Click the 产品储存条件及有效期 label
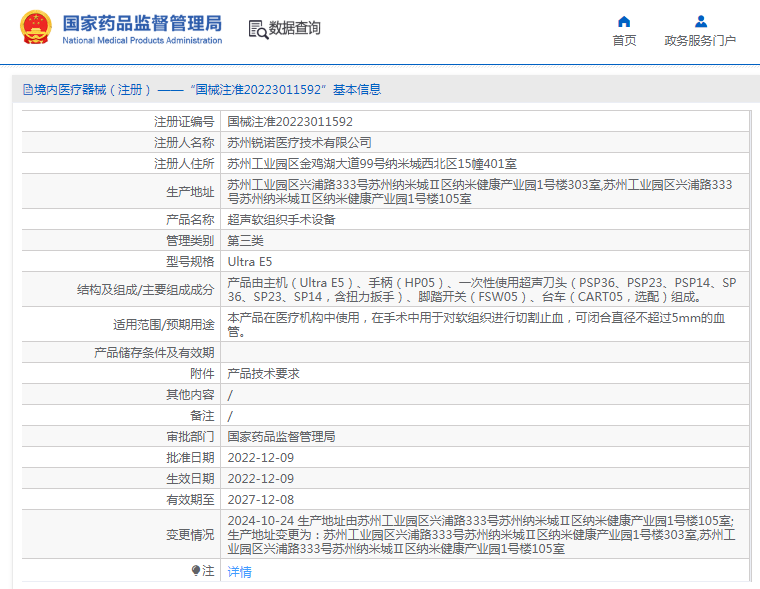 [154, 352]
